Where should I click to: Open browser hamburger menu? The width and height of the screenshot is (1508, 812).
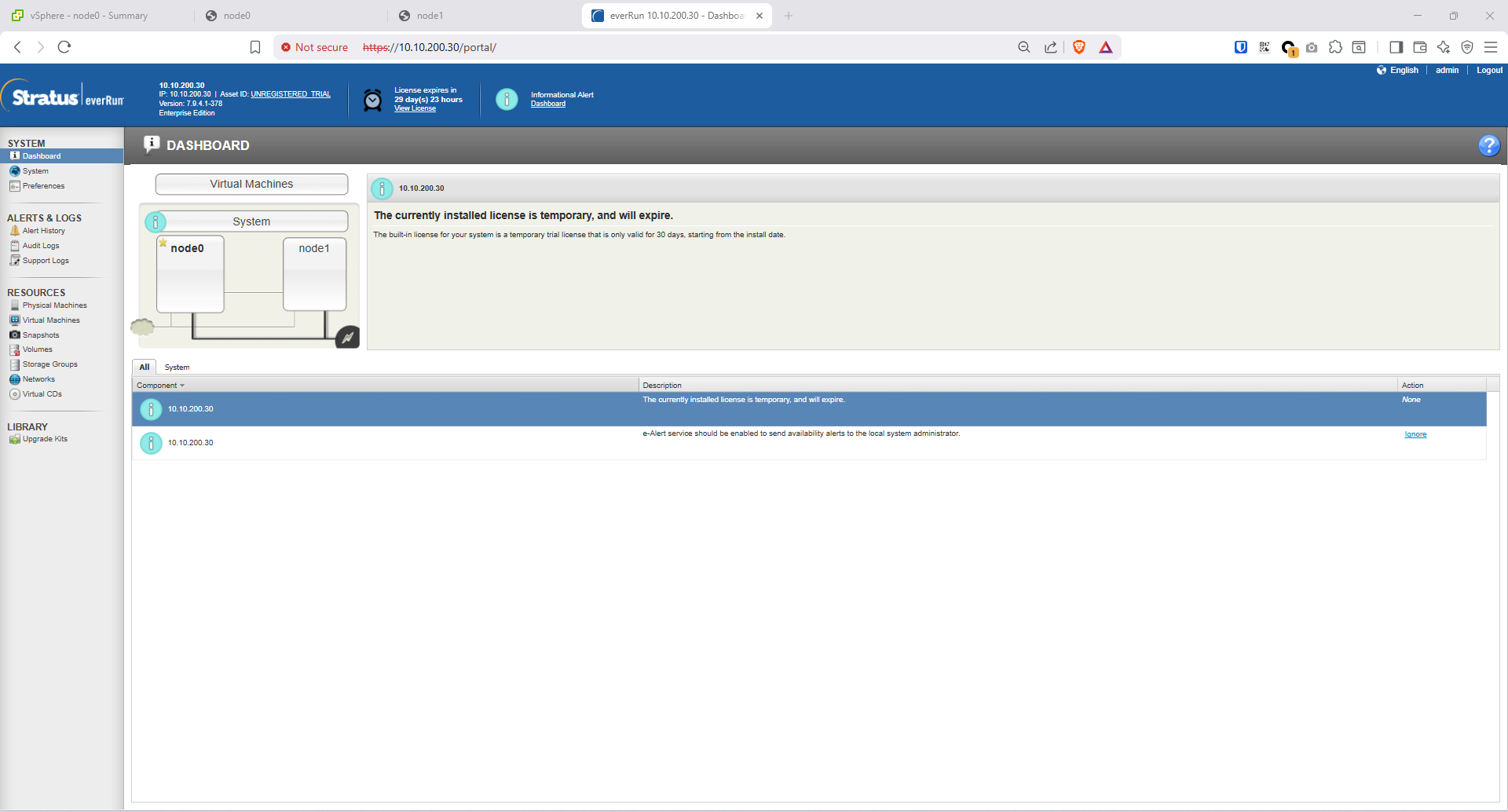pos(1490,47)
